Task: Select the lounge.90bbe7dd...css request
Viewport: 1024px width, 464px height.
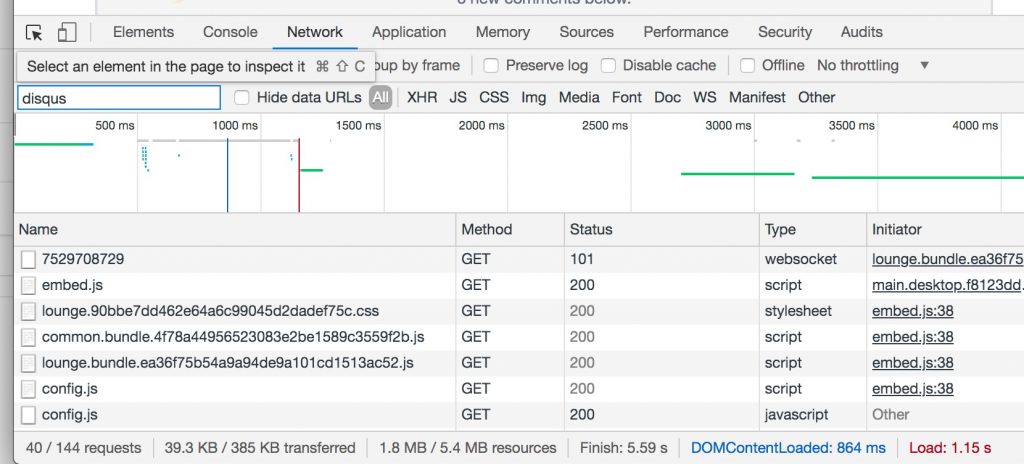Action: [210, 311]
